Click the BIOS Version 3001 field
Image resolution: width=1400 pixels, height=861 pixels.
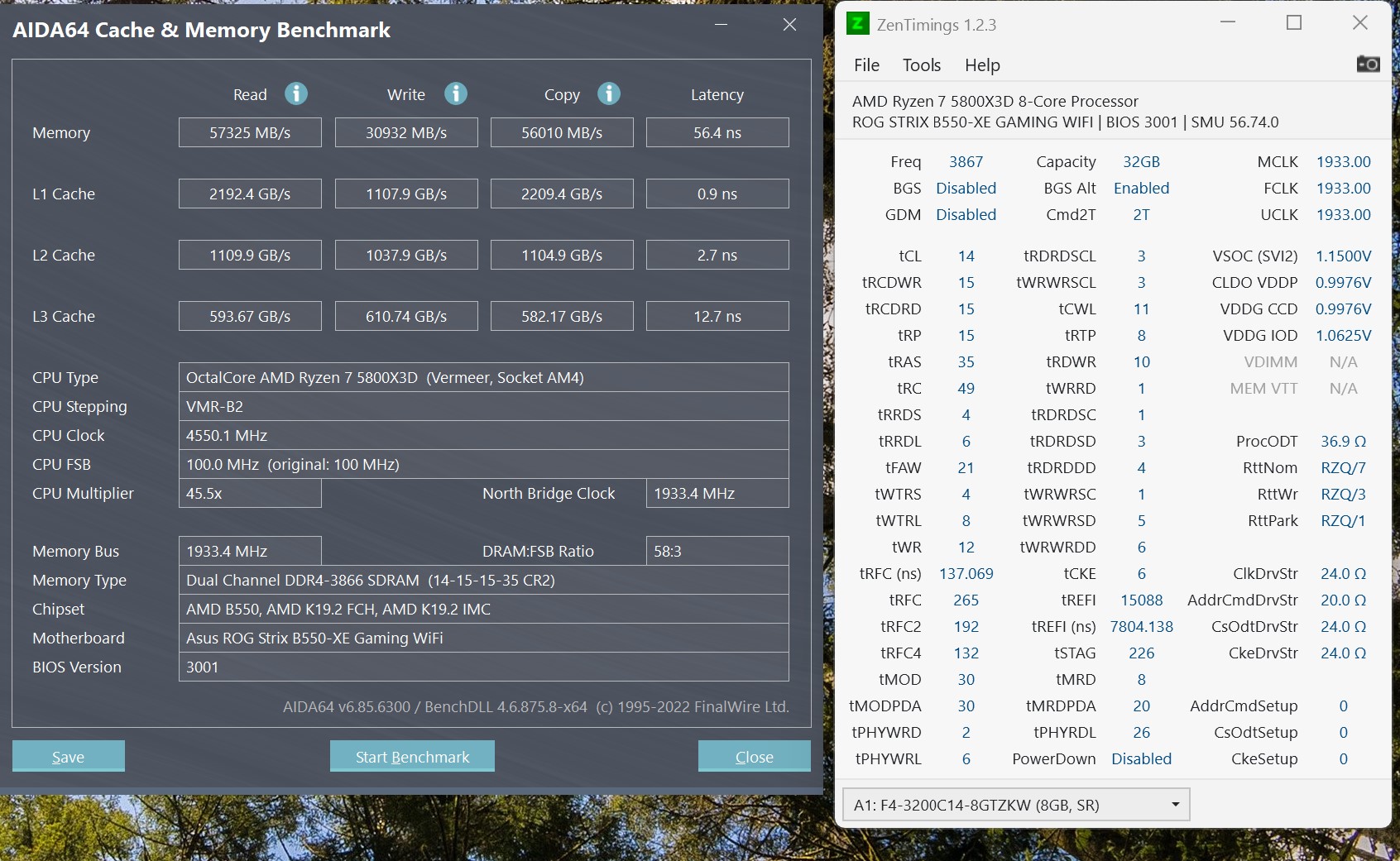[x=484, y=667]
